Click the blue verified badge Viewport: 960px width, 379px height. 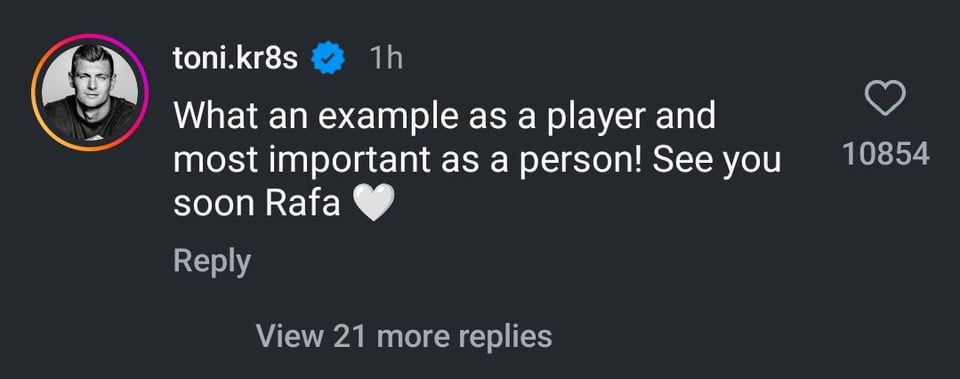point(329,58)
